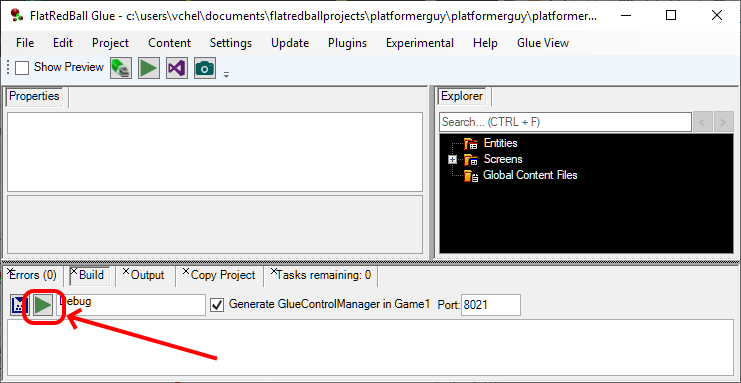Close the Errors tab with its X

[x=10, y=271]
